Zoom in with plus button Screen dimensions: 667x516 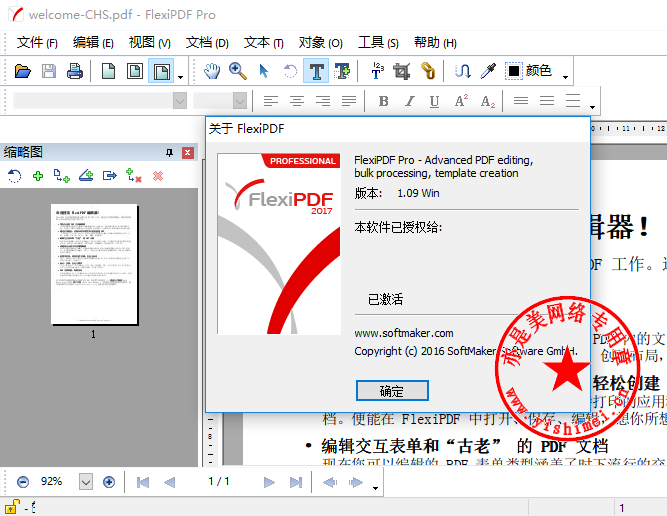[109, 482]
